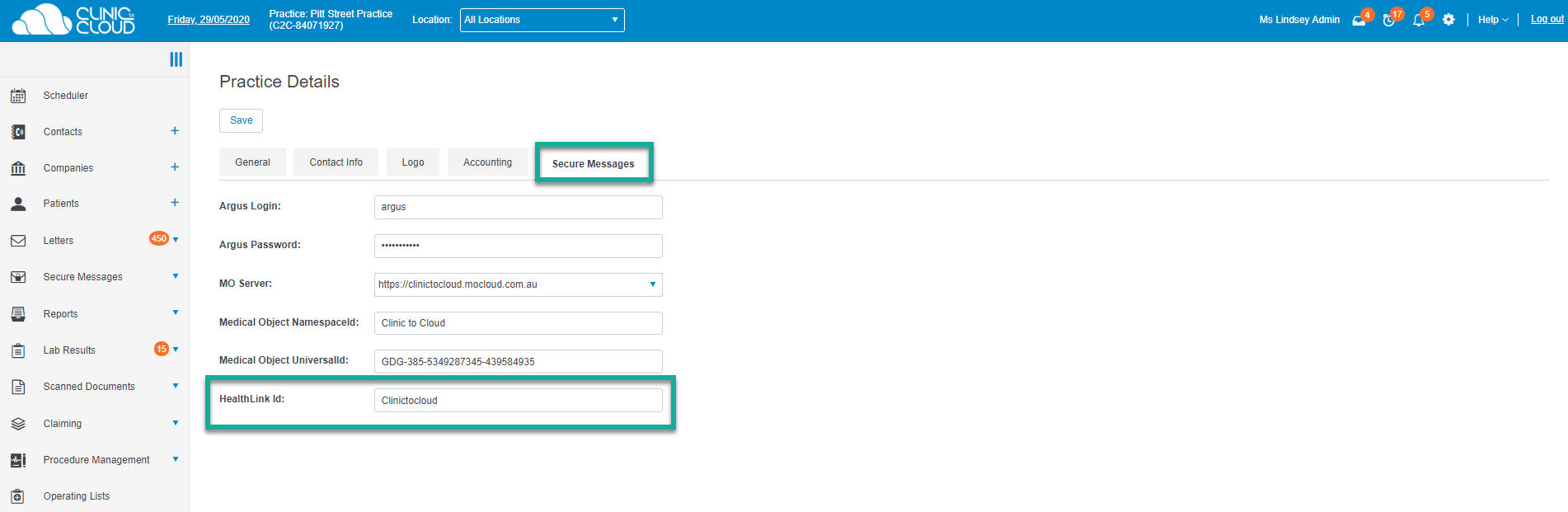Open the MO Server dropdown

coord(519,284)
